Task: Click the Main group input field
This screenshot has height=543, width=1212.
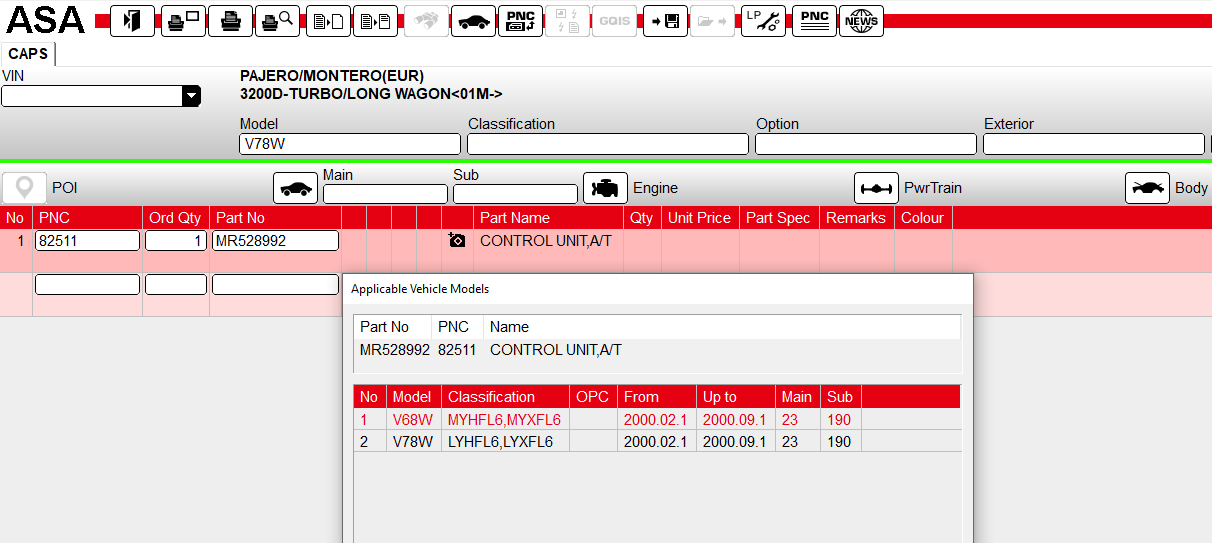Action: [385, 194]
